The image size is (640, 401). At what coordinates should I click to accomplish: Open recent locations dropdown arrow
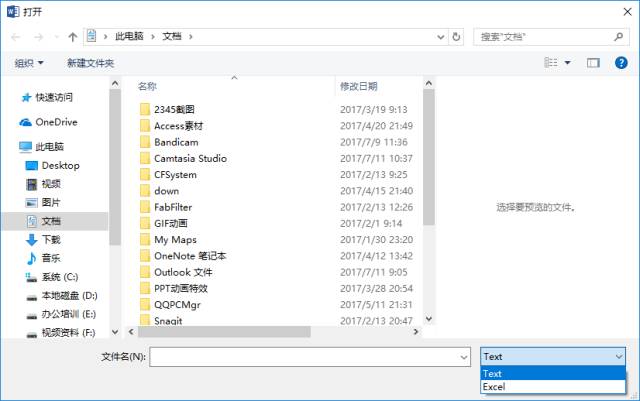56,37
